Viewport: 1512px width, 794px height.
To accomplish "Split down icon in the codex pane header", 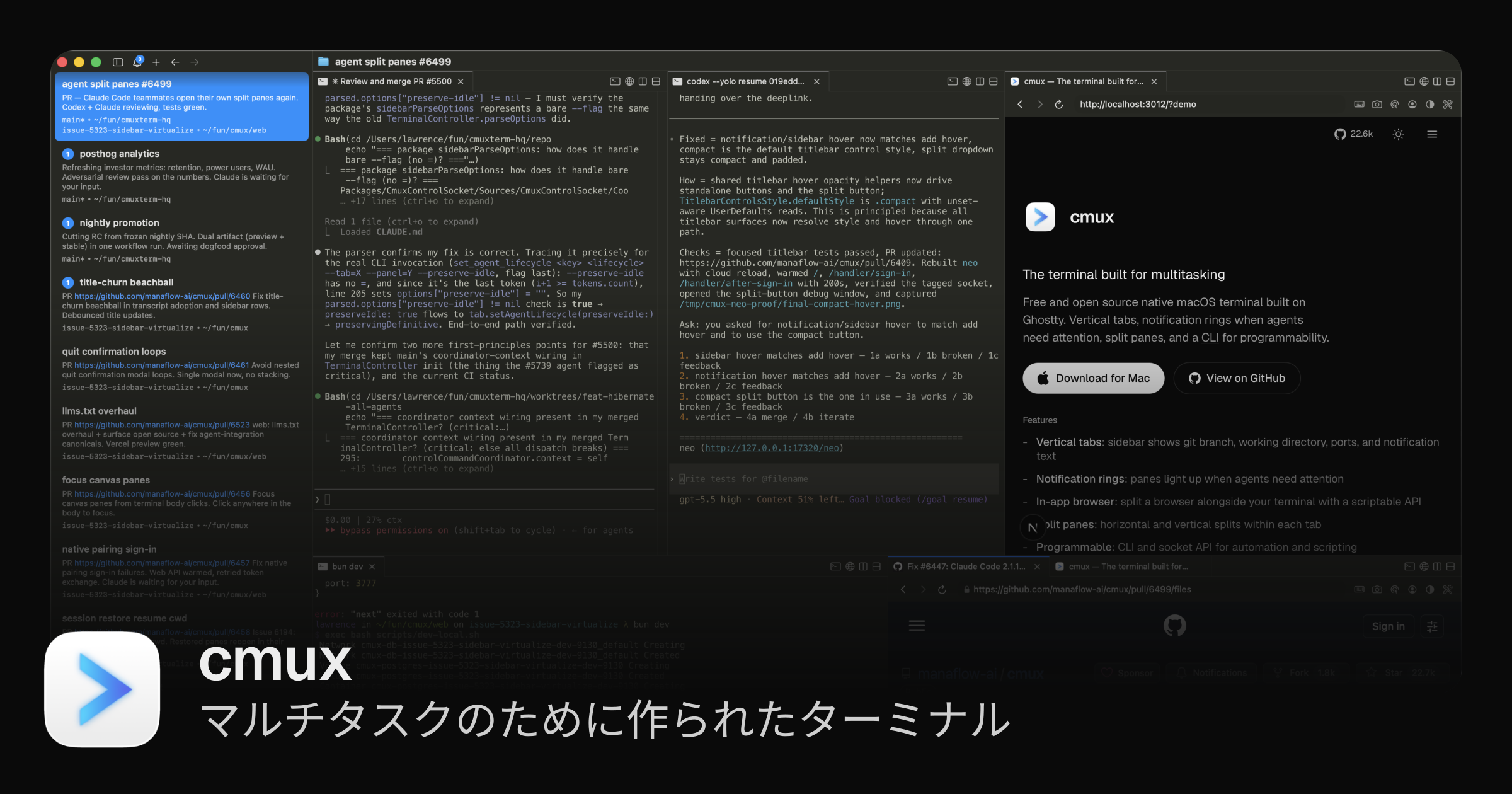I will click(x=994, y=81).
